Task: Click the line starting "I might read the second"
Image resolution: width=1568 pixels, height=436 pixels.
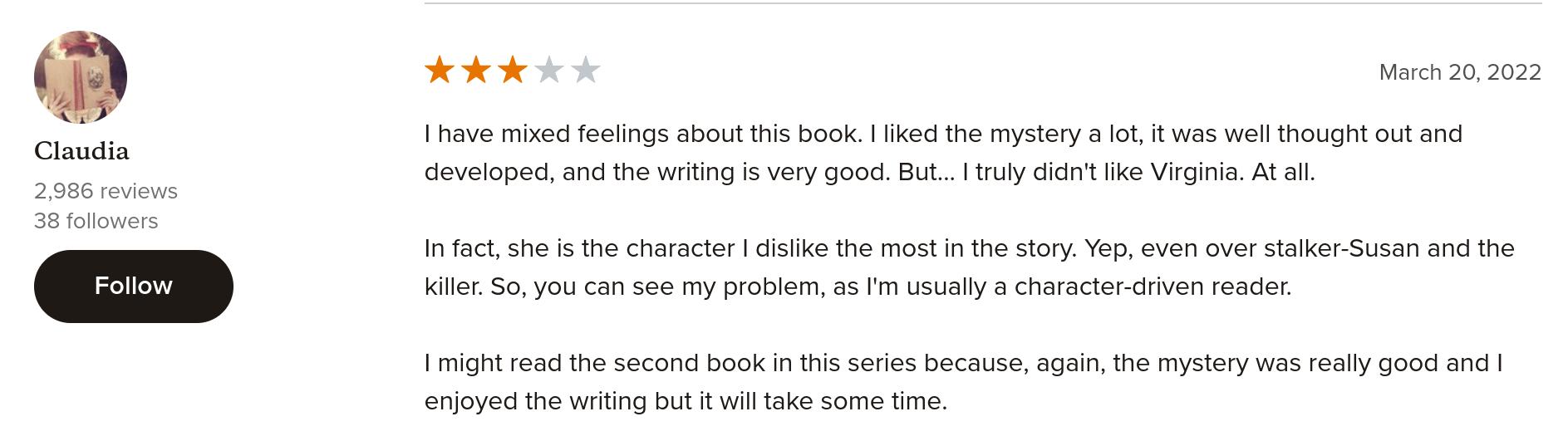Action: pyautogui.click(x=963, y=363)
